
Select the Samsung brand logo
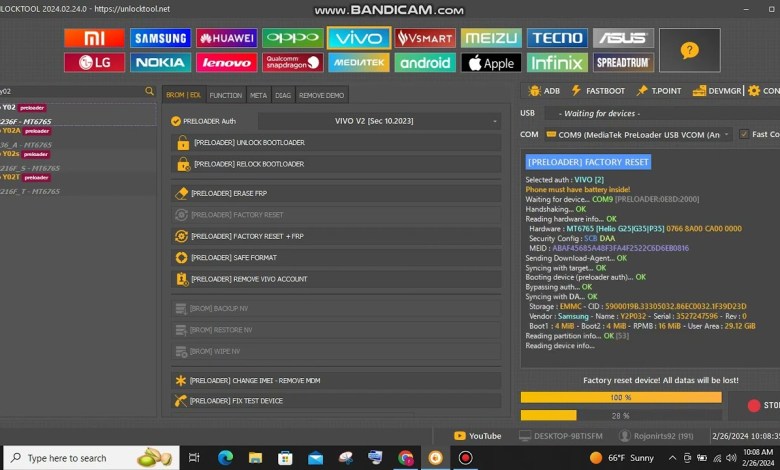(160, 38)
